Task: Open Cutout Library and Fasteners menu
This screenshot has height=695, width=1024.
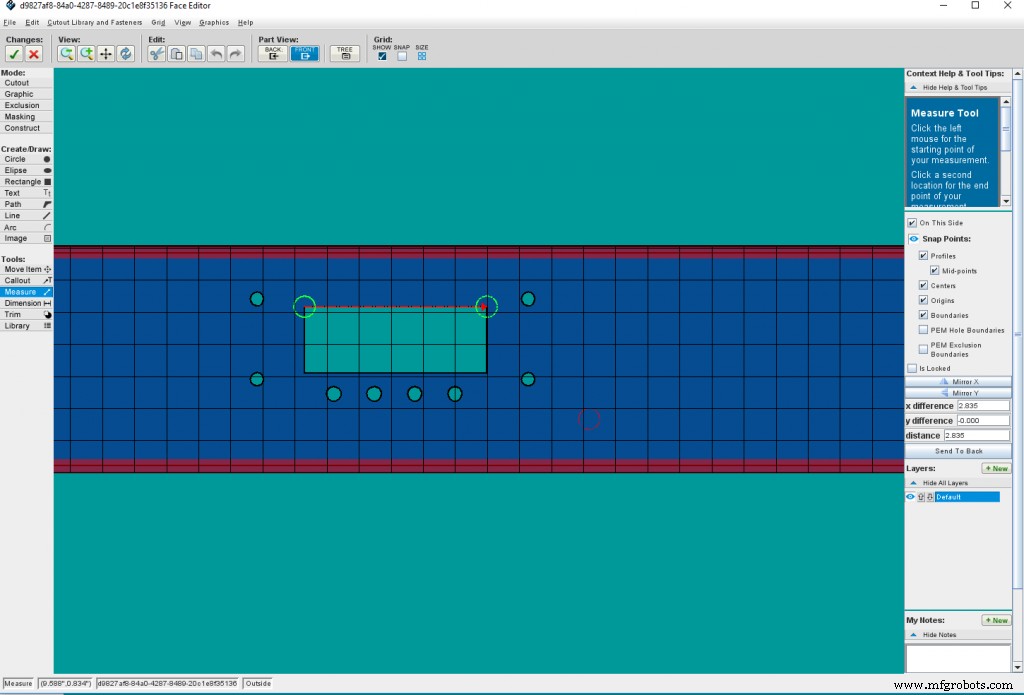Action: point(95,22)
